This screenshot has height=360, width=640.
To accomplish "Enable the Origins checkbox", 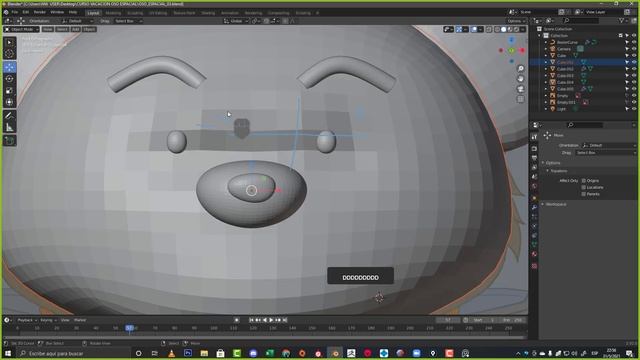I will pyautogui.click(x=584, y=180).
